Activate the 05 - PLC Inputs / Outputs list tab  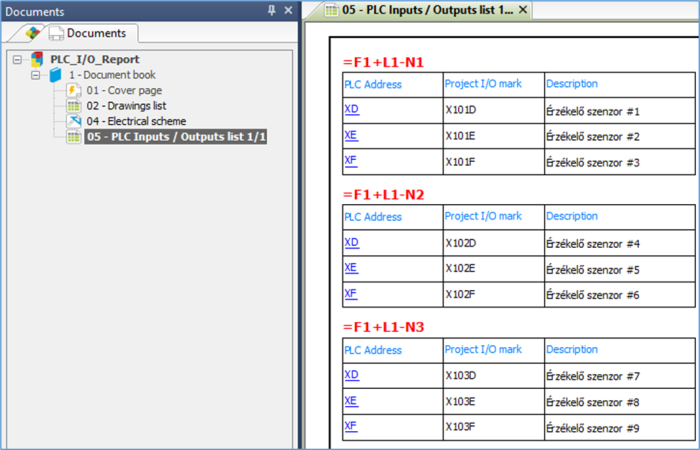tap(427, 10)
